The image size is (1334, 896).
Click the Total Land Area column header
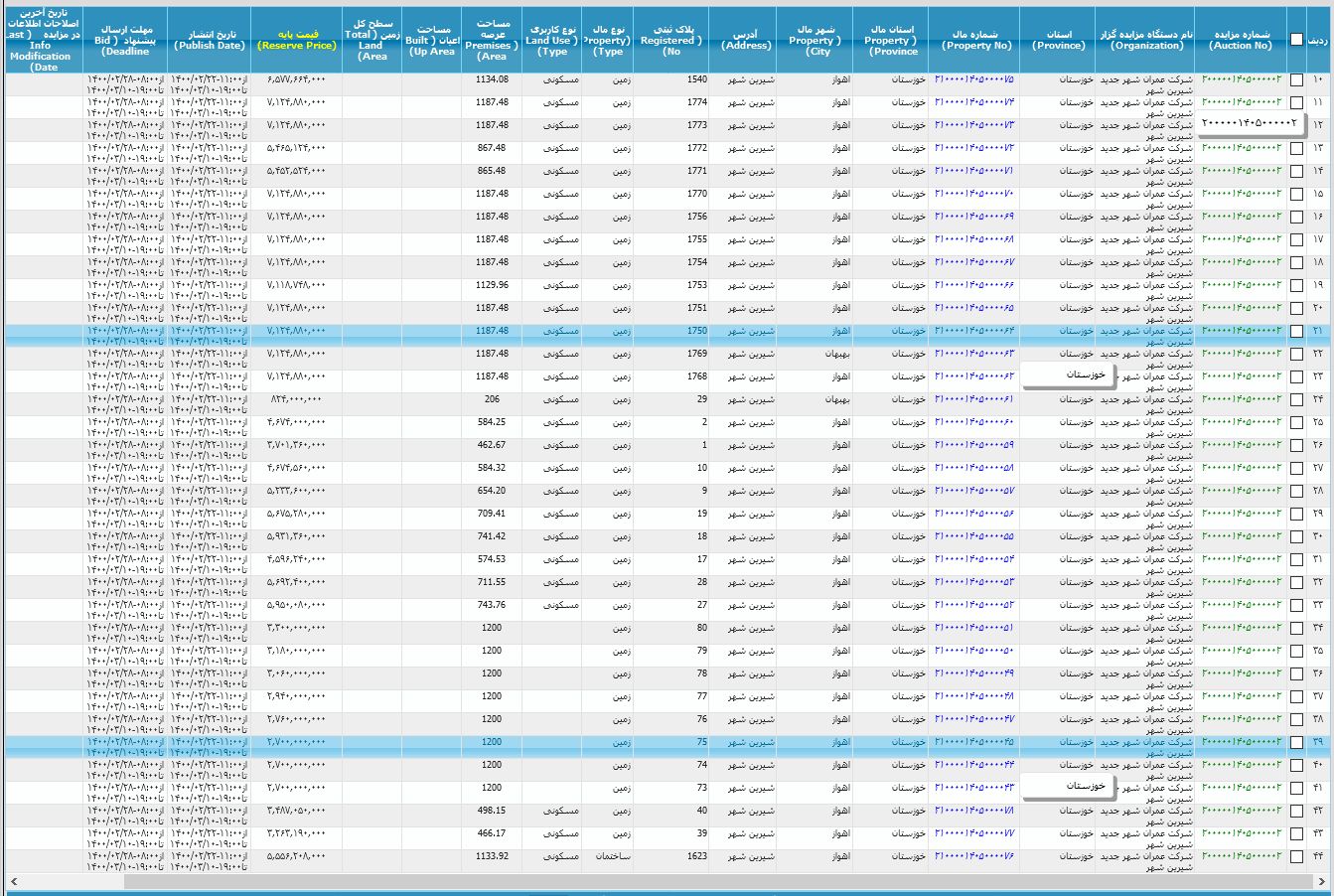tap(372, 40)
